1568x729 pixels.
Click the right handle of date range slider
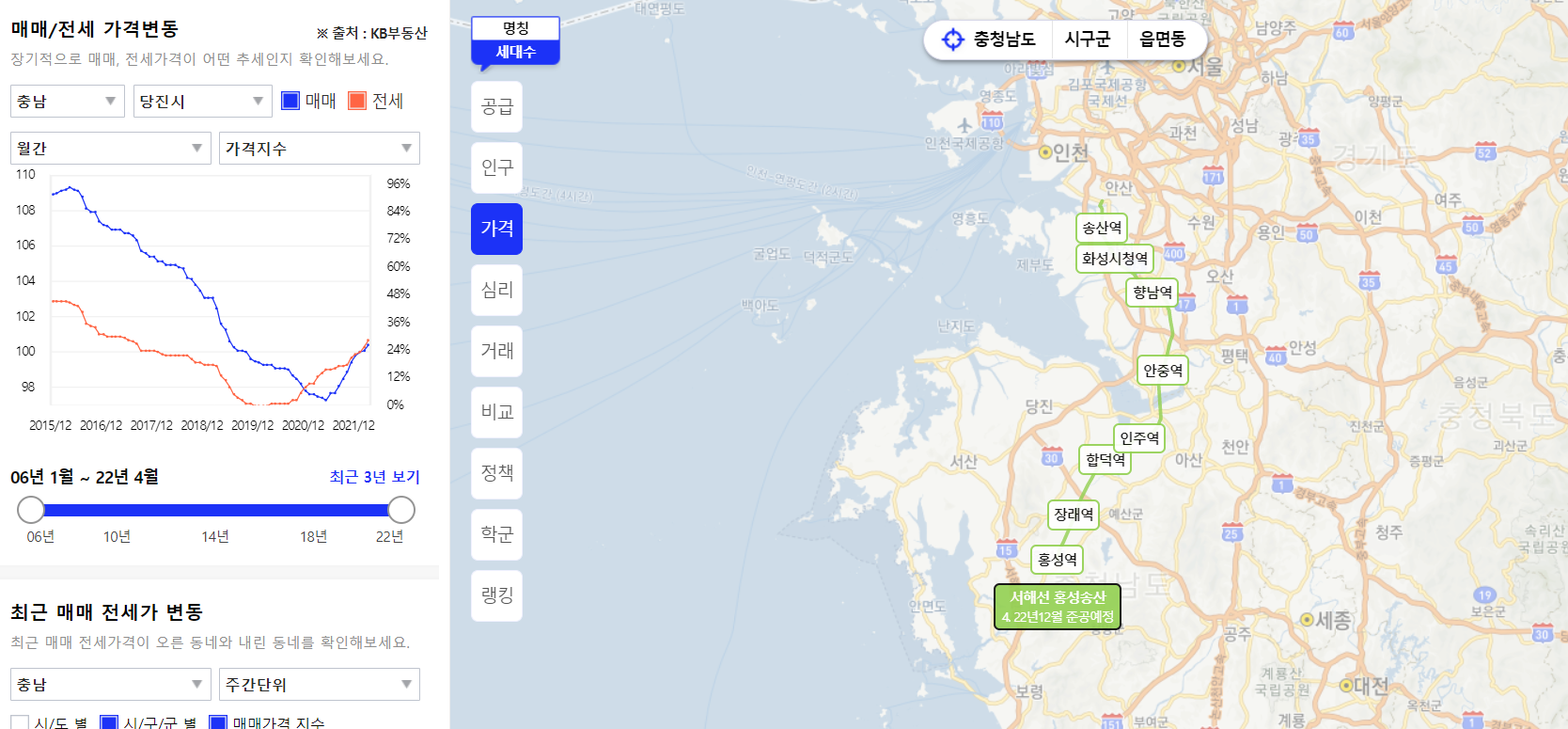401,510
